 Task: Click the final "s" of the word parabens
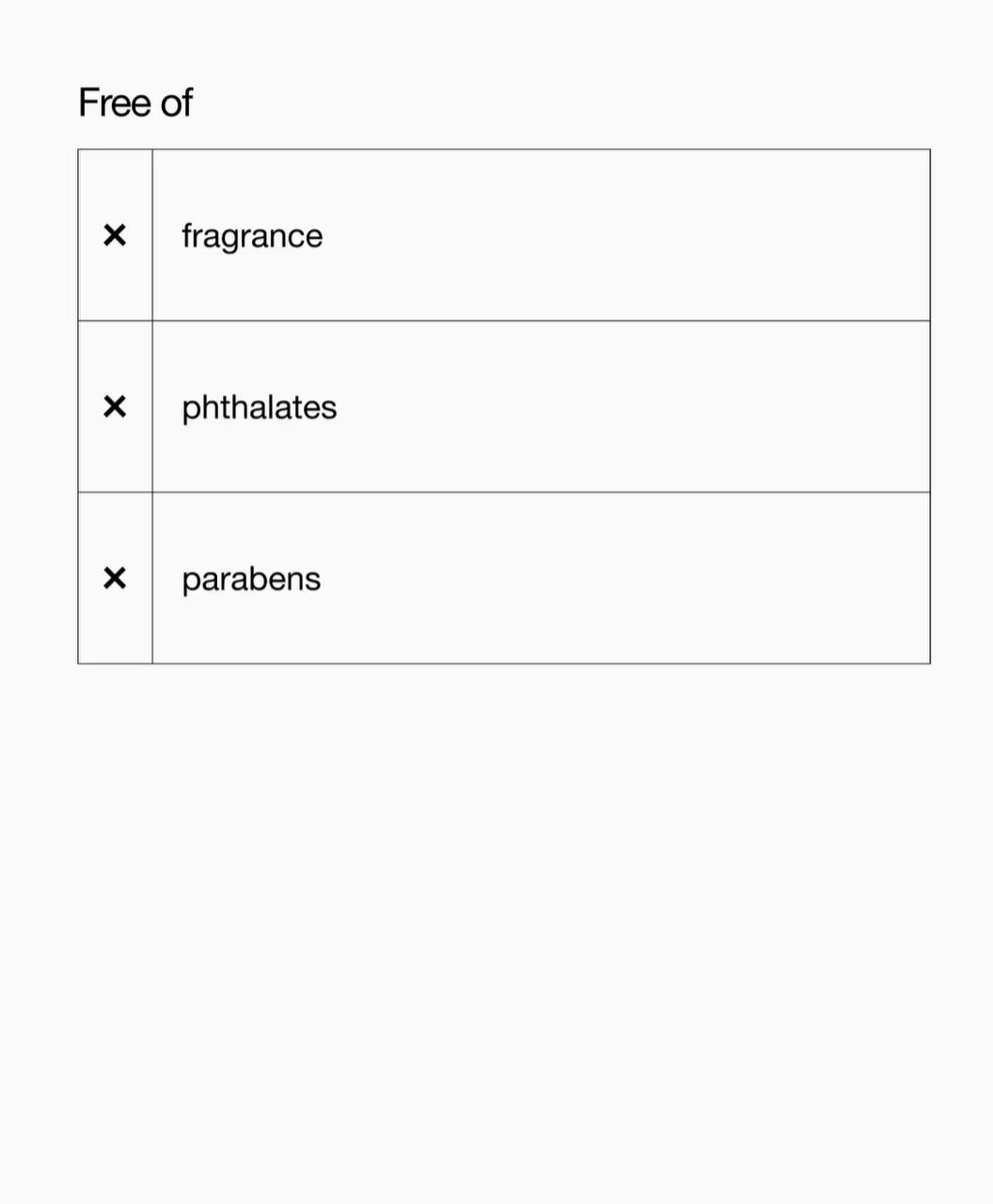coord(314,580)
